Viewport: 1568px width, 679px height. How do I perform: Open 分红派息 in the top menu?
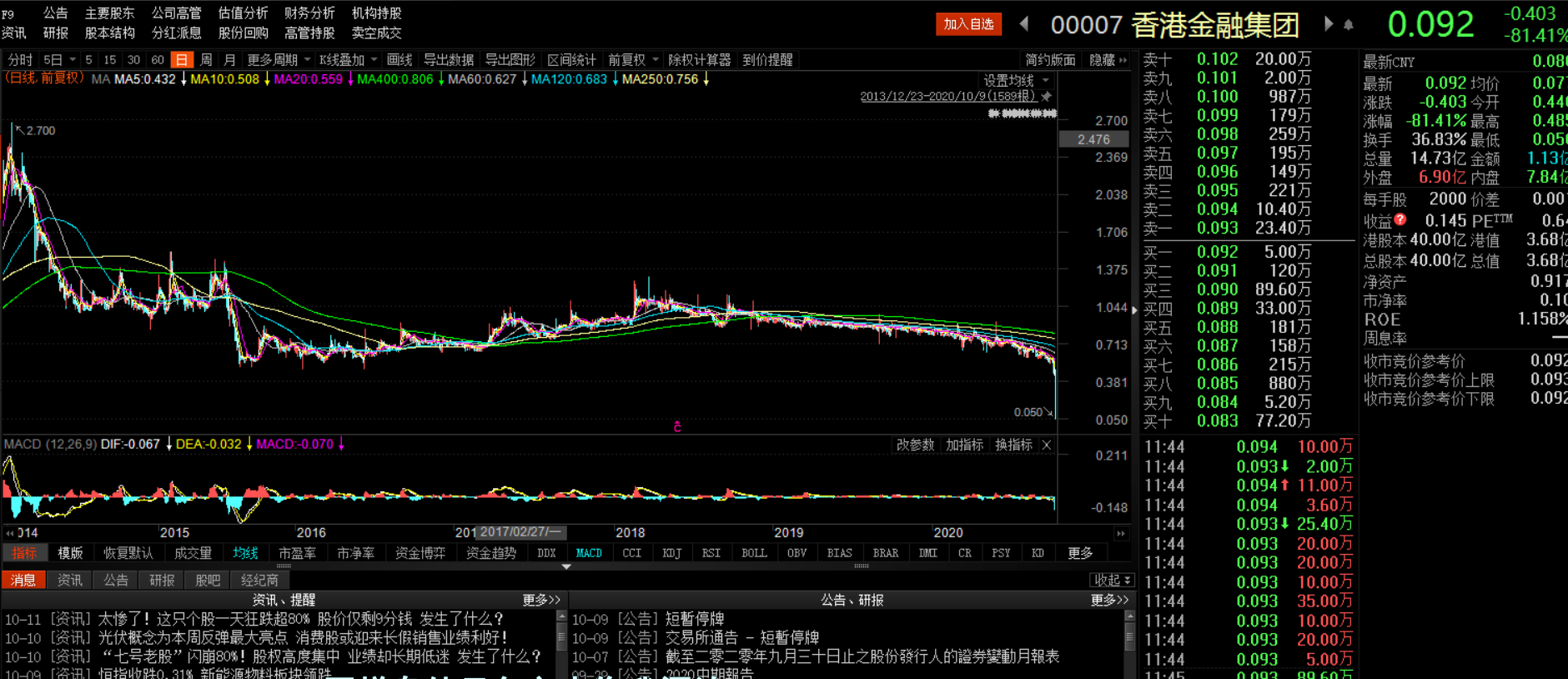coord(177,33)
